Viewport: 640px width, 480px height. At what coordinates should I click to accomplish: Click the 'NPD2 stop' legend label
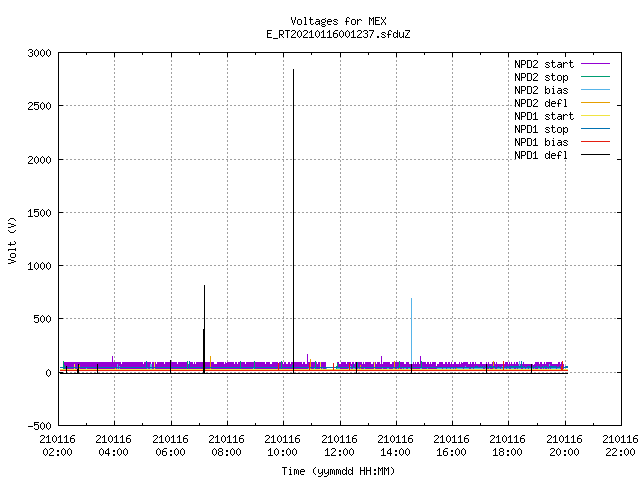click(x=541, y=77)
